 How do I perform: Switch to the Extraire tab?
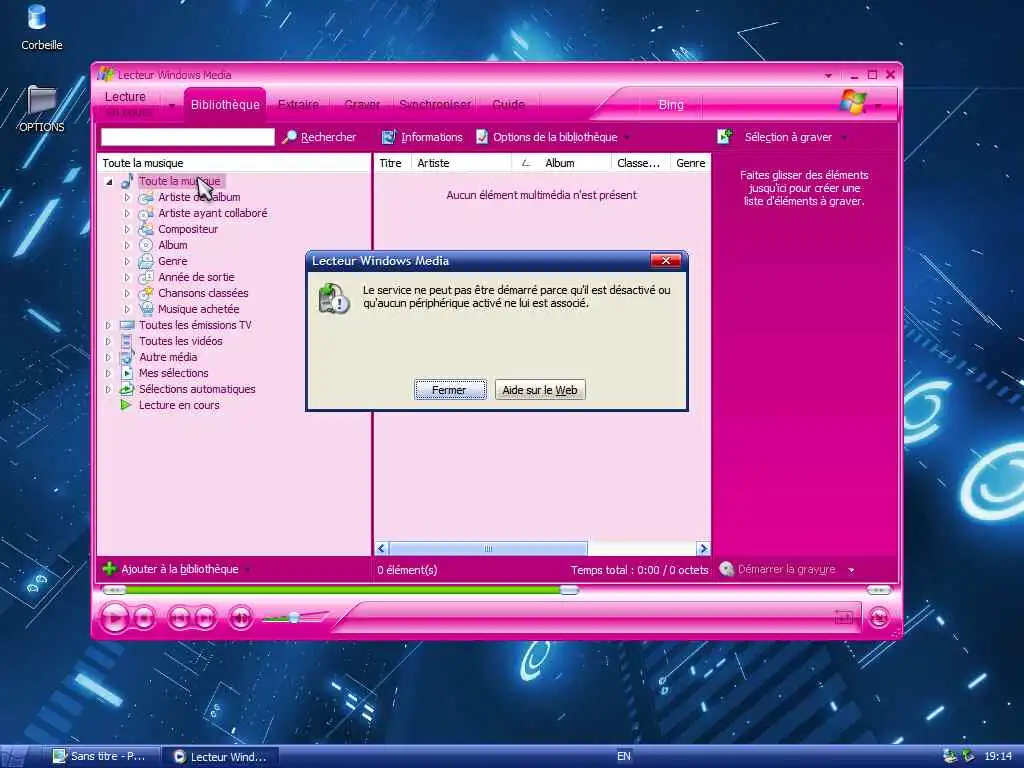pos(298,104)
